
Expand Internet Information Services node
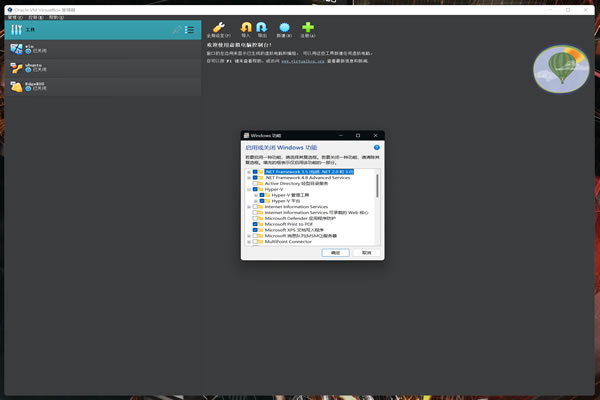click(x=250, y=207)
